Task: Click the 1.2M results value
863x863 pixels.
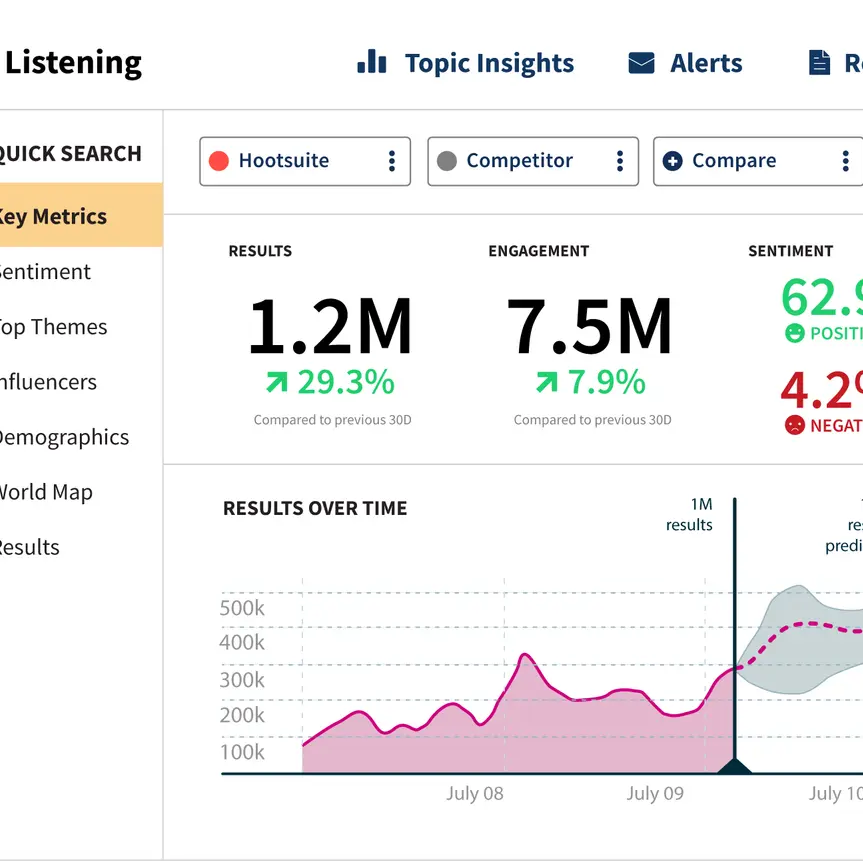Action: (x=330, y=326)
